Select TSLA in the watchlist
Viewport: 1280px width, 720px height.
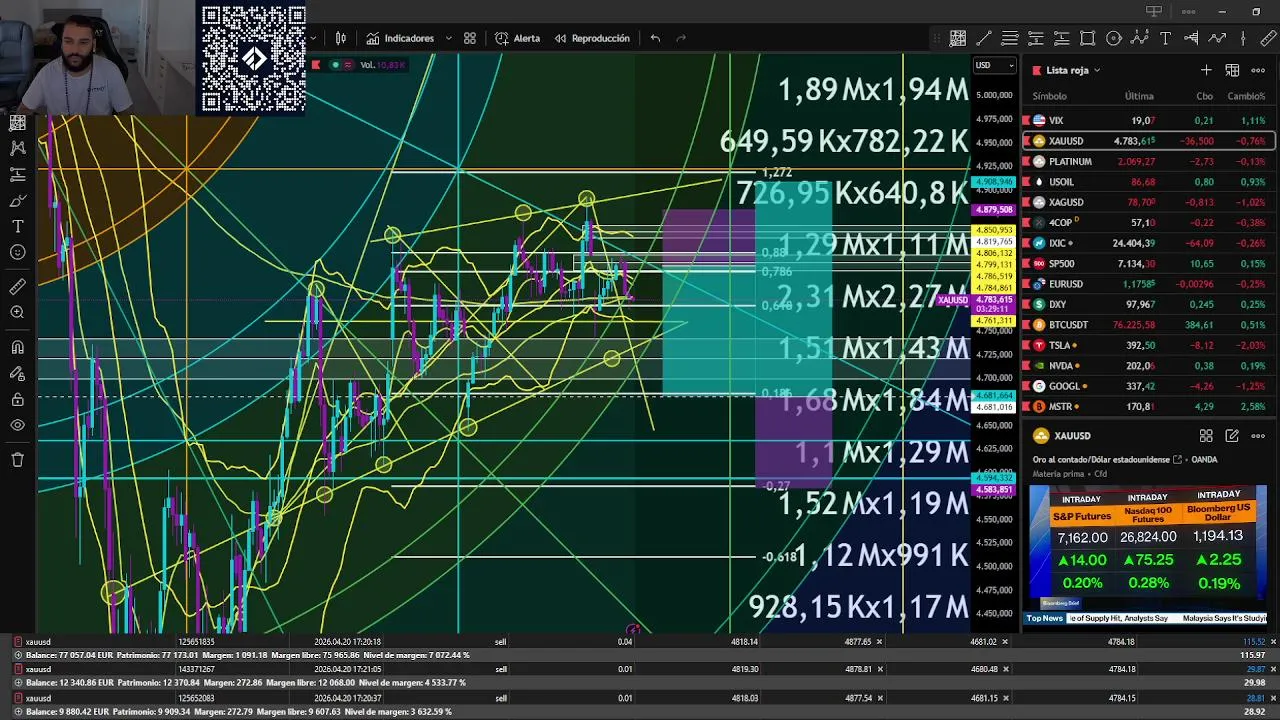(x=1149, y=345)
